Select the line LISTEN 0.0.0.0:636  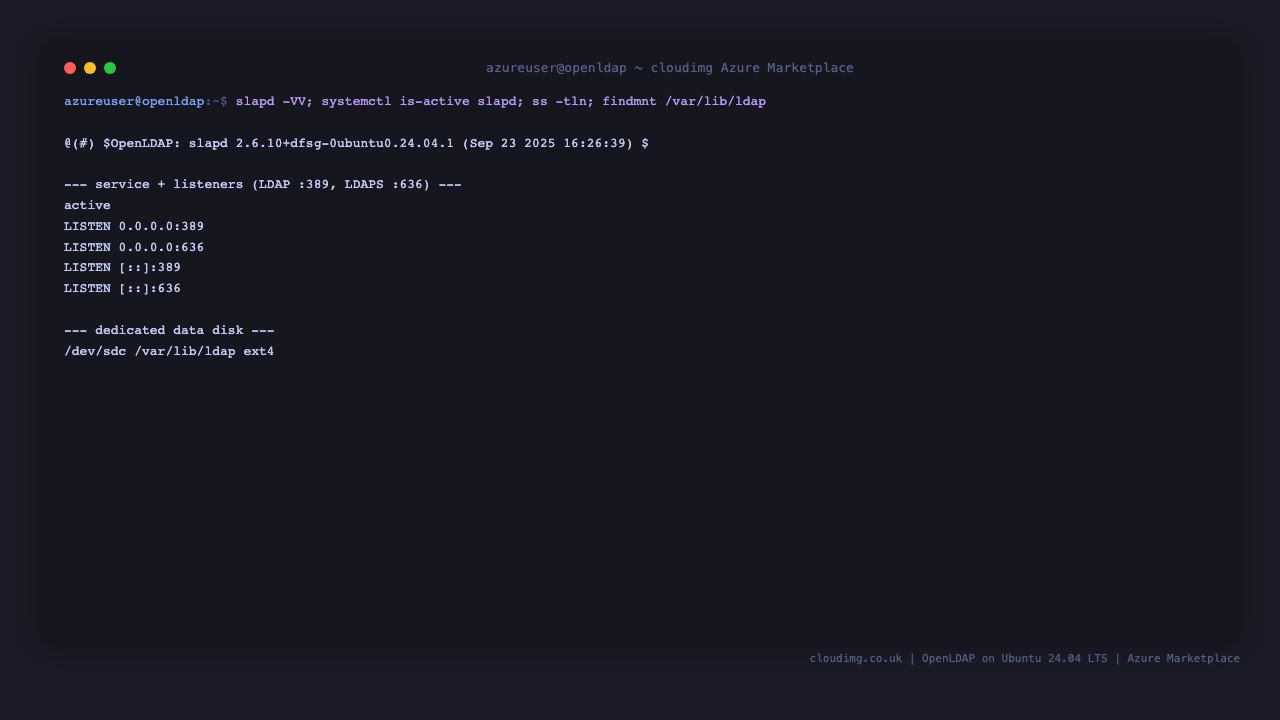[x=134, y=248]
